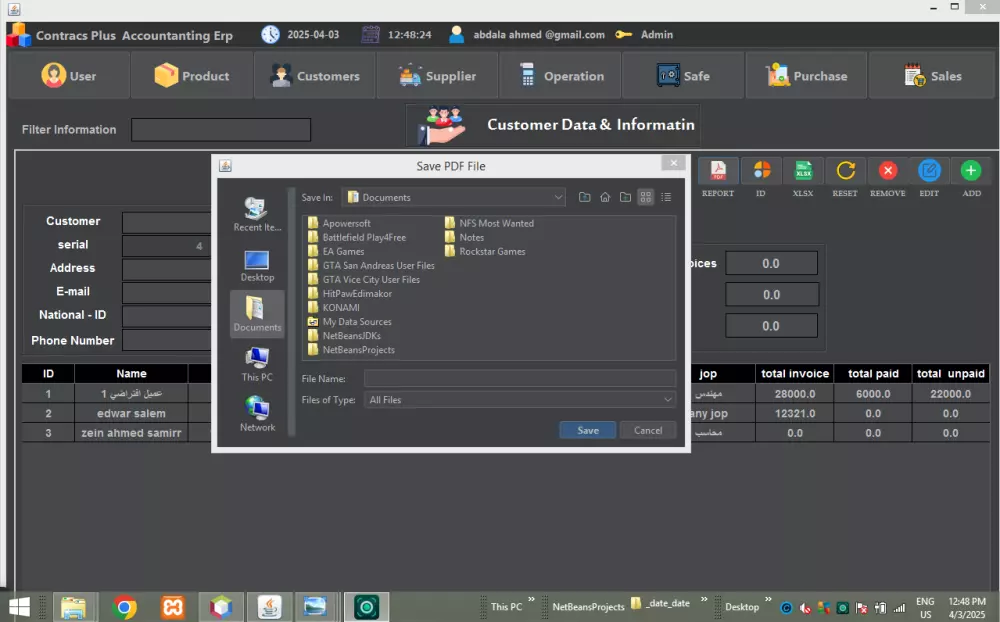Open the Supplier module

click(x=437, y=75)
